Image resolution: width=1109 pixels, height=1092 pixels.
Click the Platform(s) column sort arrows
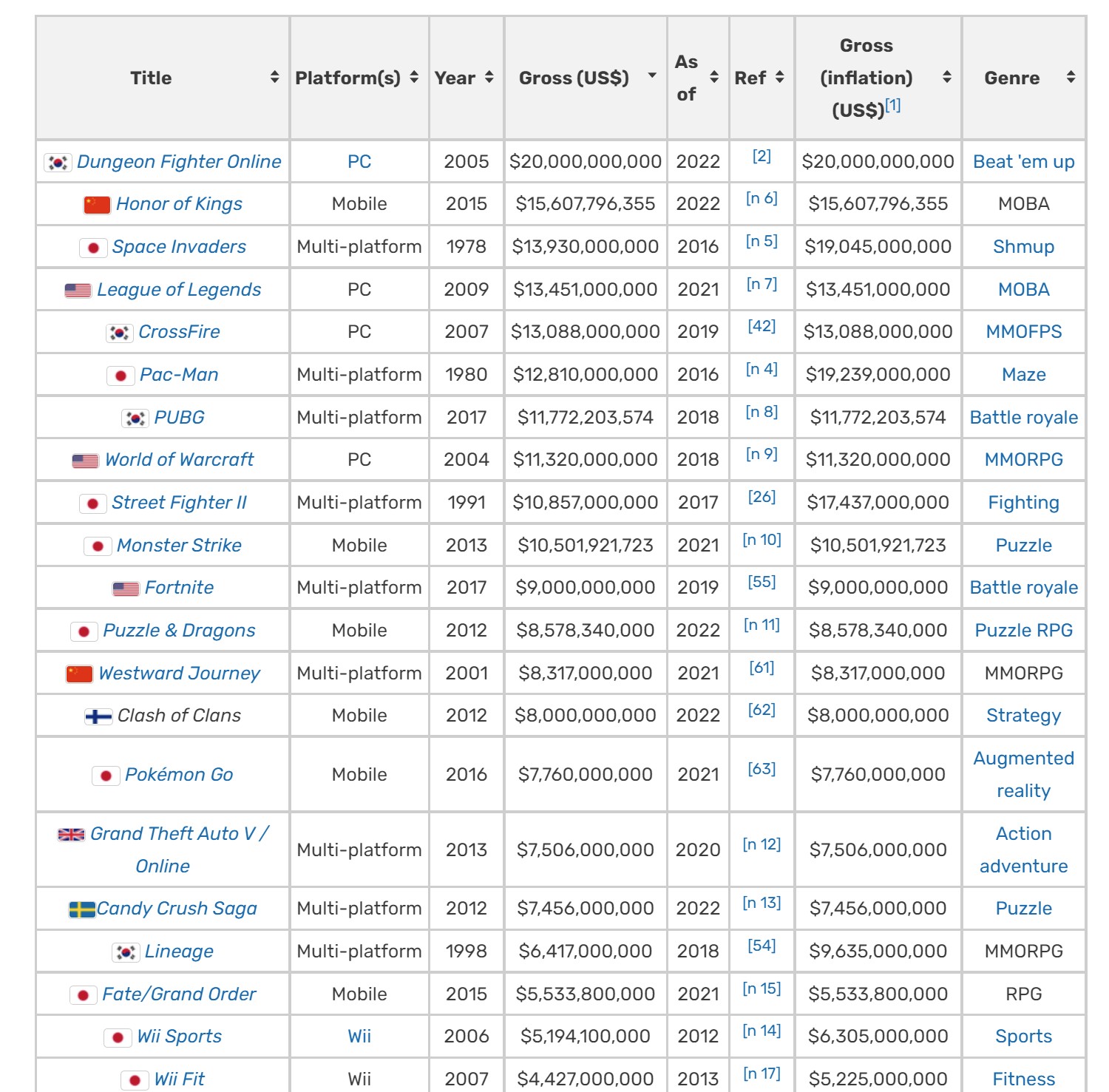coord(414,78)
